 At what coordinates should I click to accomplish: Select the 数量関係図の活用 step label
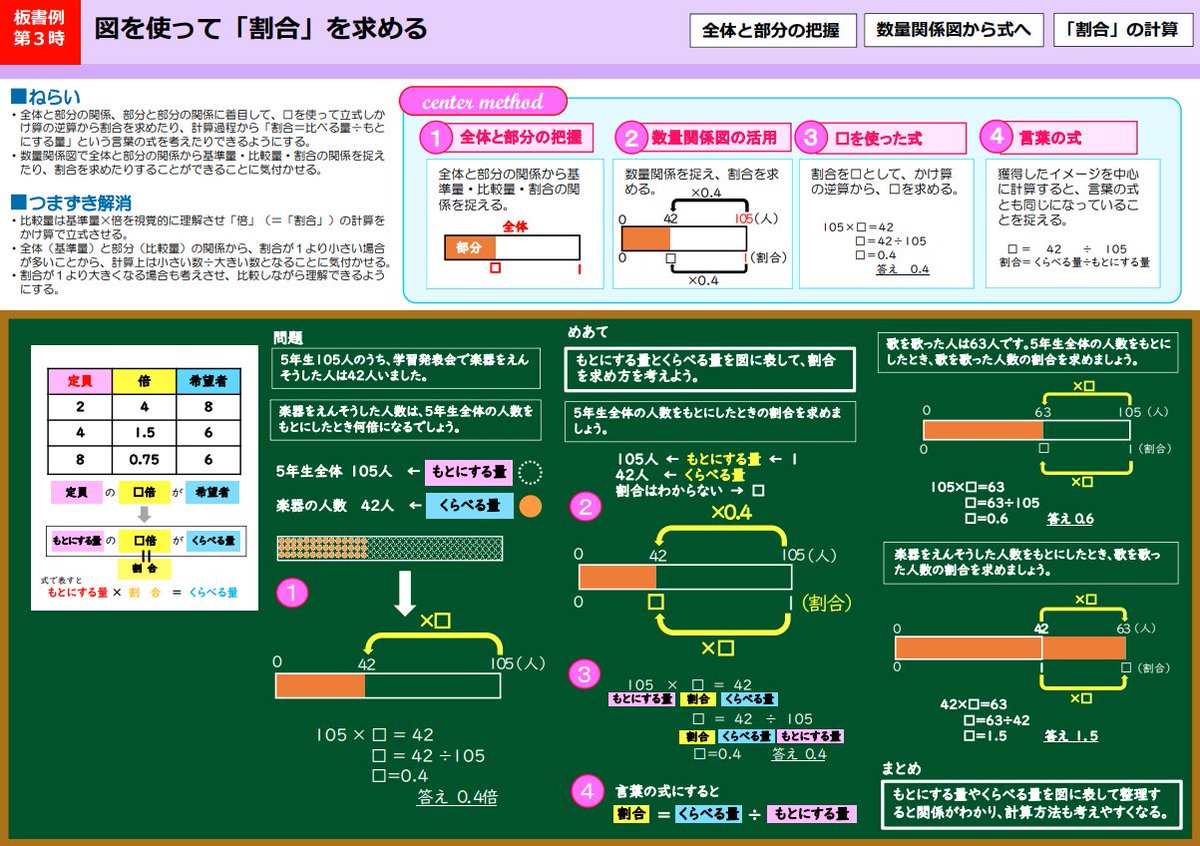[x=714, y=138]
